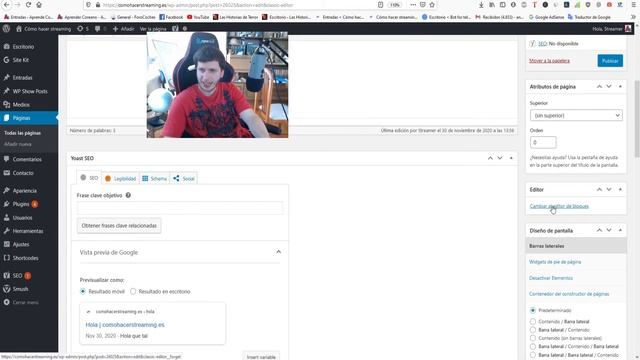Move Atributos de página panel up
Screen dimensions: 640x360
coord(599,87)
